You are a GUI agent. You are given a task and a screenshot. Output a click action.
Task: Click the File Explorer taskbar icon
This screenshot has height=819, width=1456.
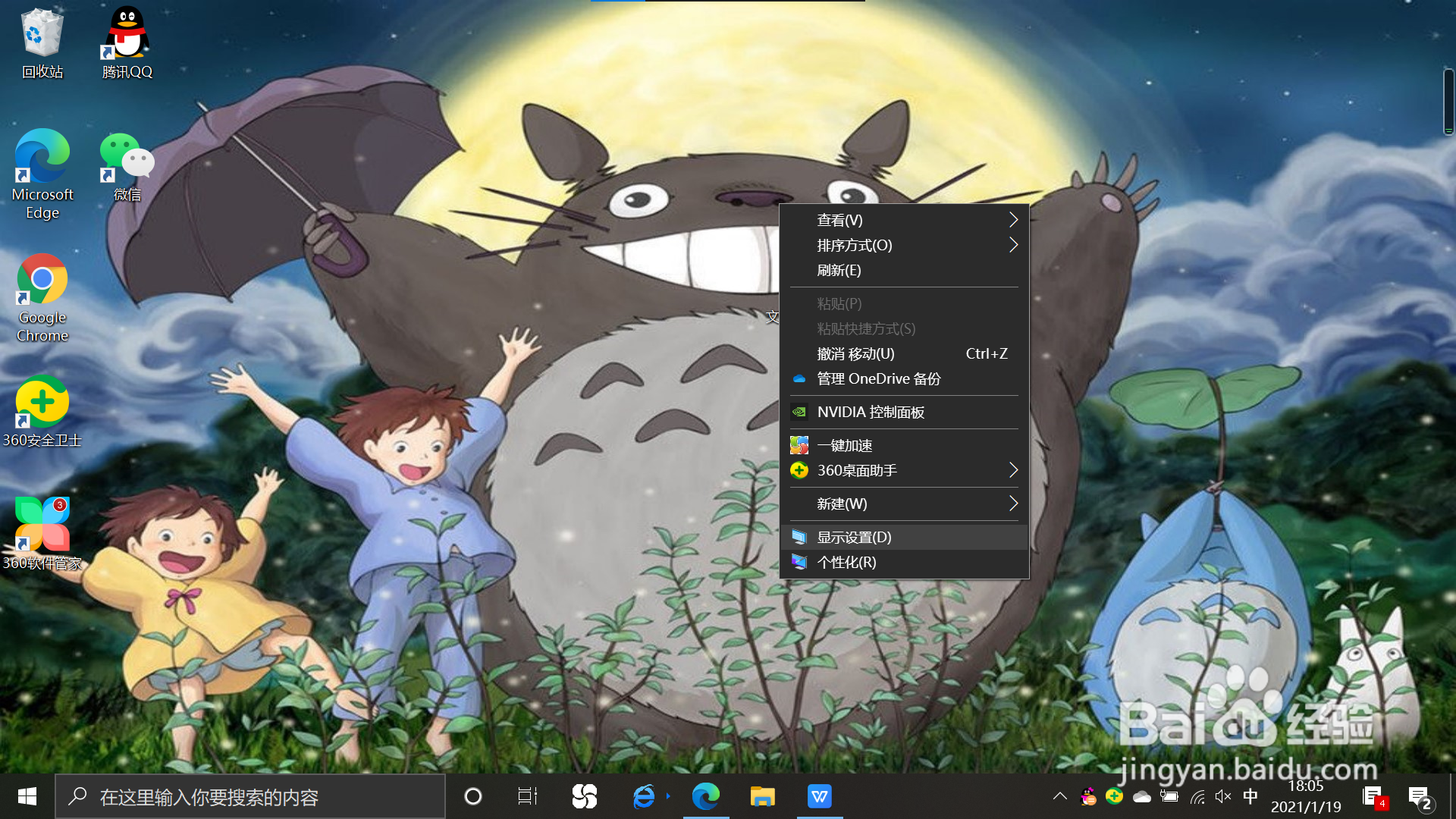coord(762,796)
